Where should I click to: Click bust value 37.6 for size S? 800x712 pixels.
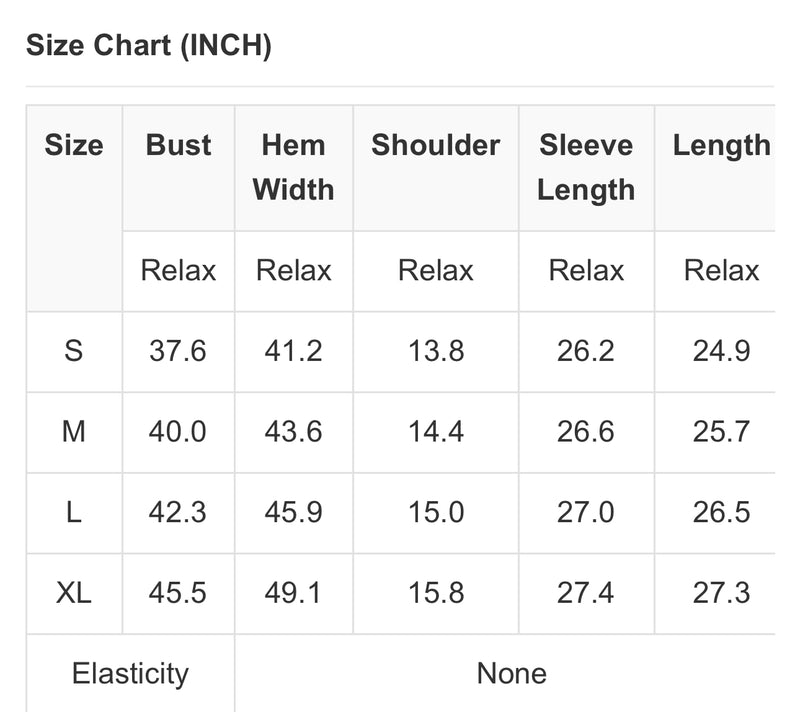(178, 351)
